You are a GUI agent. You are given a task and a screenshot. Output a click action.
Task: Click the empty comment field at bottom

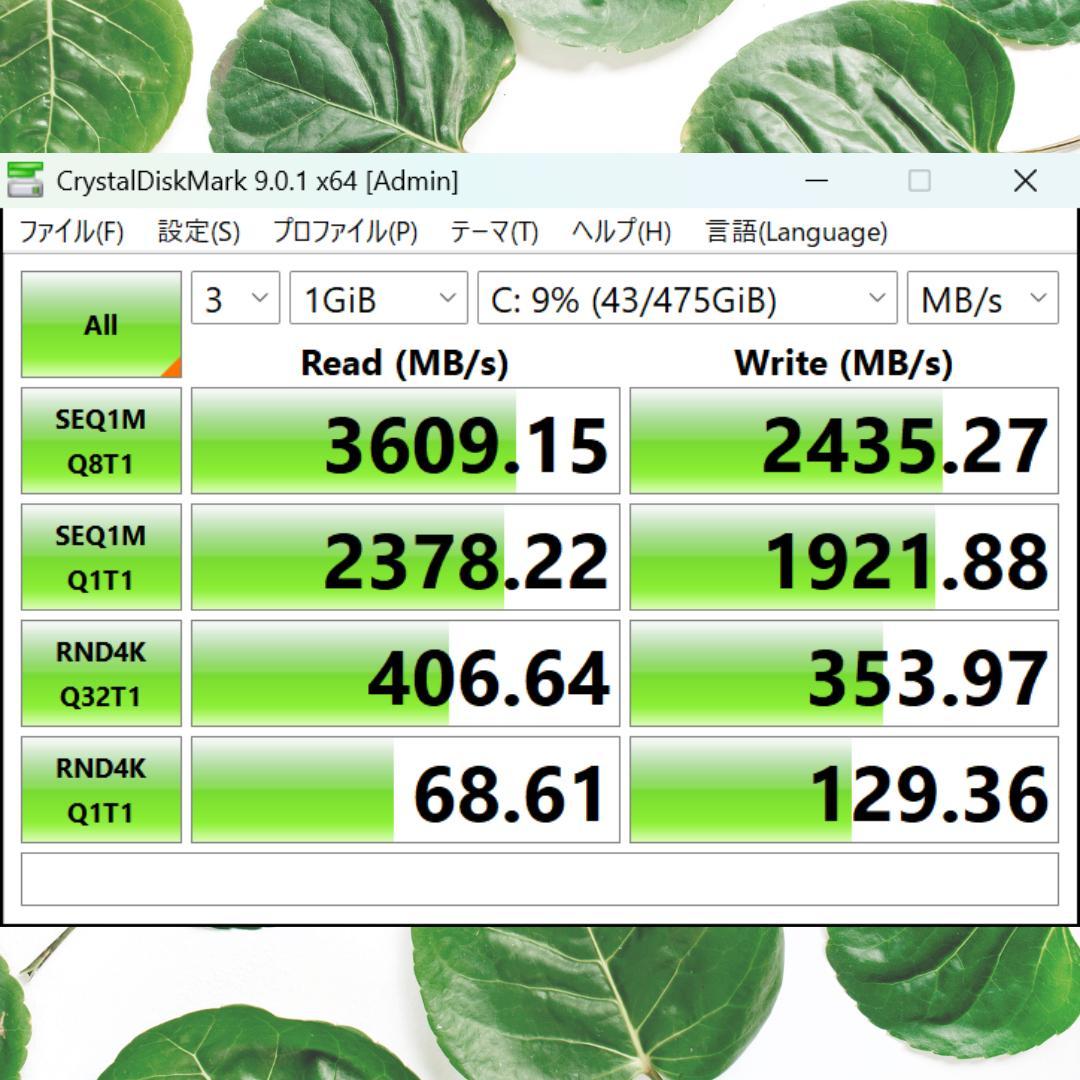pos(540,879)
